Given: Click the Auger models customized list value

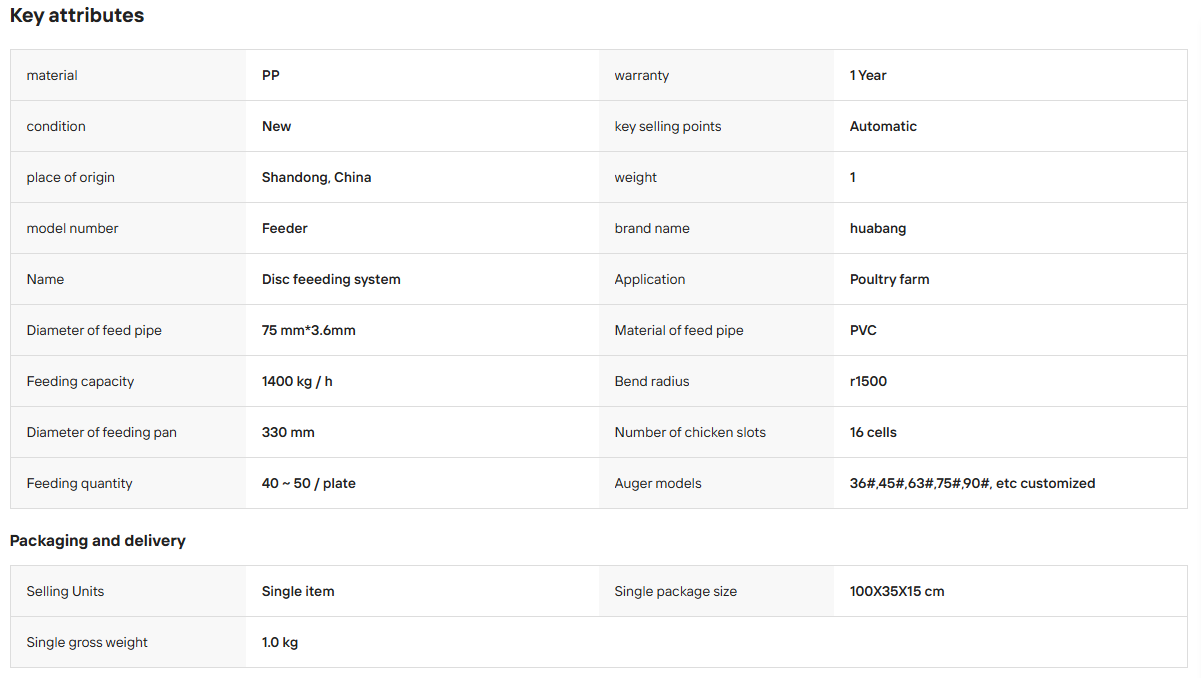Looking at the screenshot, I should [972, 483].
